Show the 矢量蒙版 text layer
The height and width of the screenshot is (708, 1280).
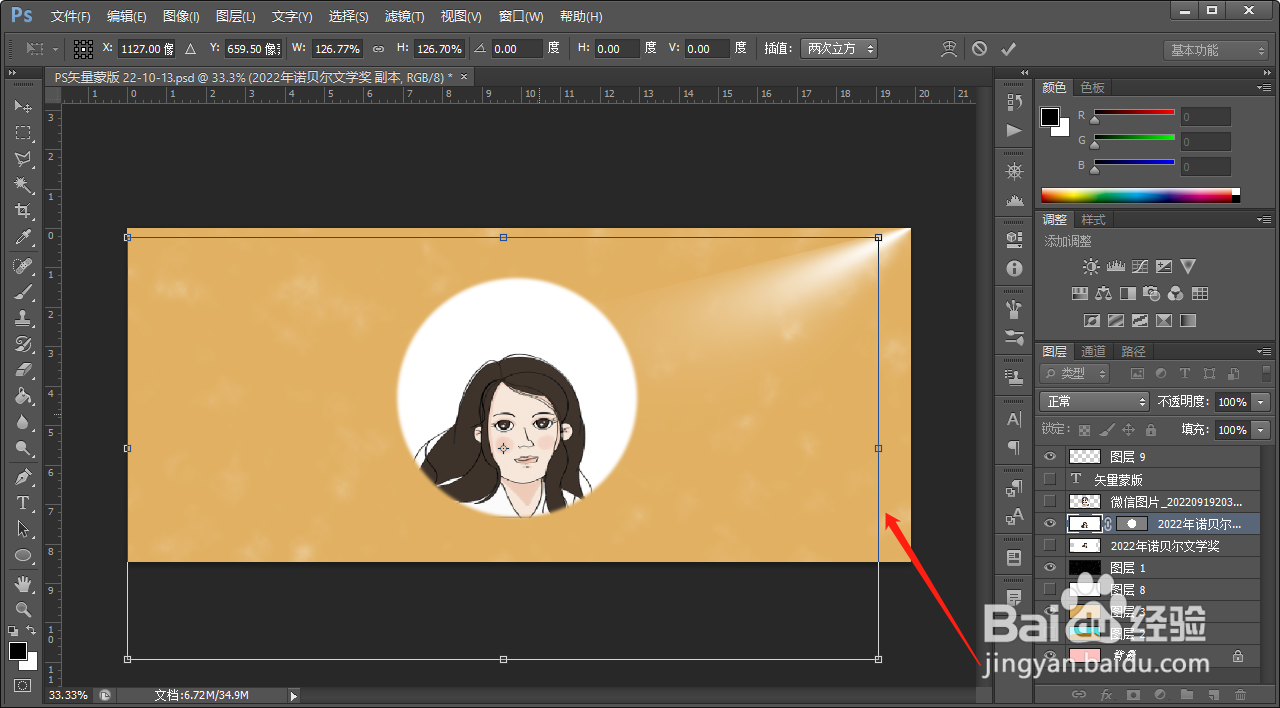1049,479
